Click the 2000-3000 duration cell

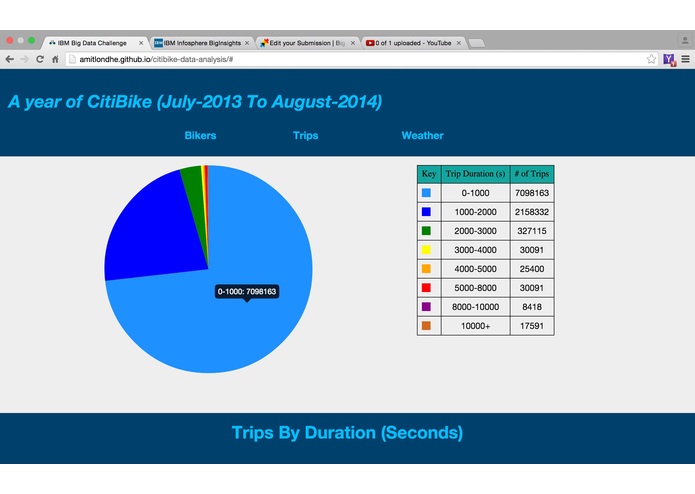(476, 231)
